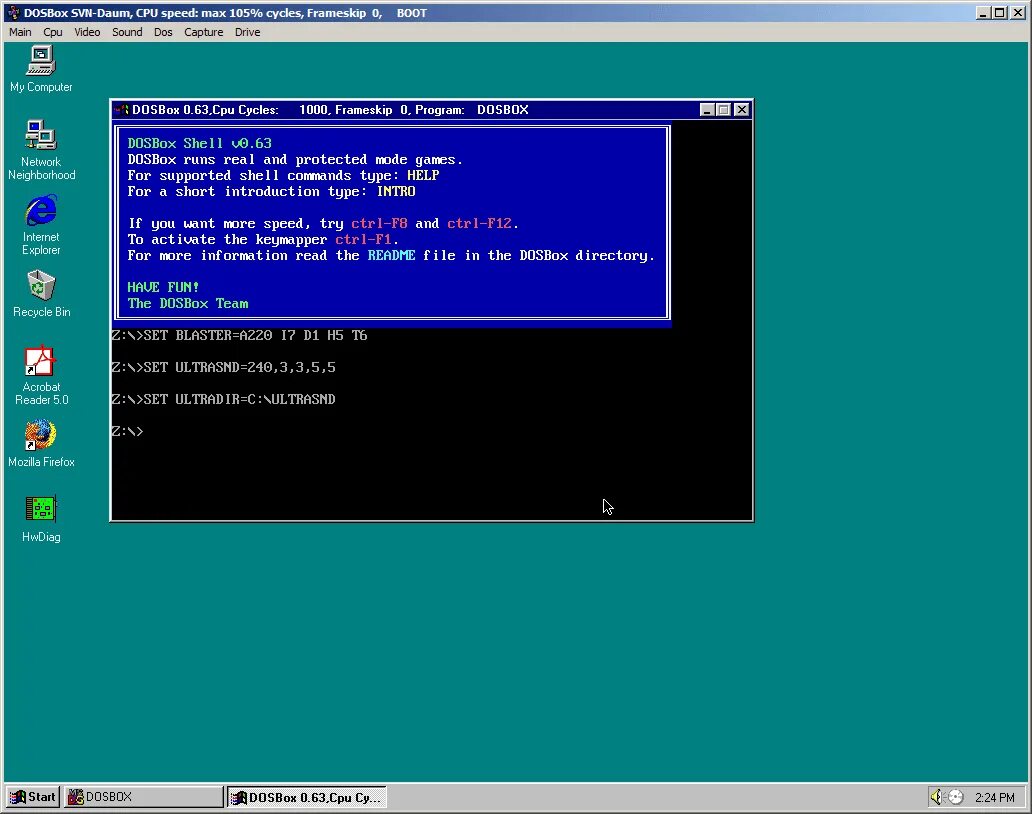Open the Dos menu

tap(163, 32)
